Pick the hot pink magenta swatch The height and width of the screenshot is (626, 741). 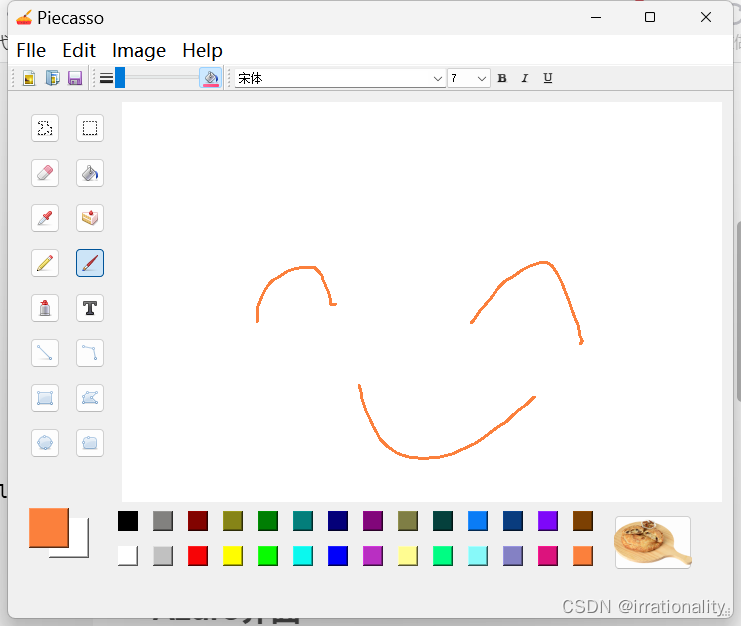coord(548,556)
